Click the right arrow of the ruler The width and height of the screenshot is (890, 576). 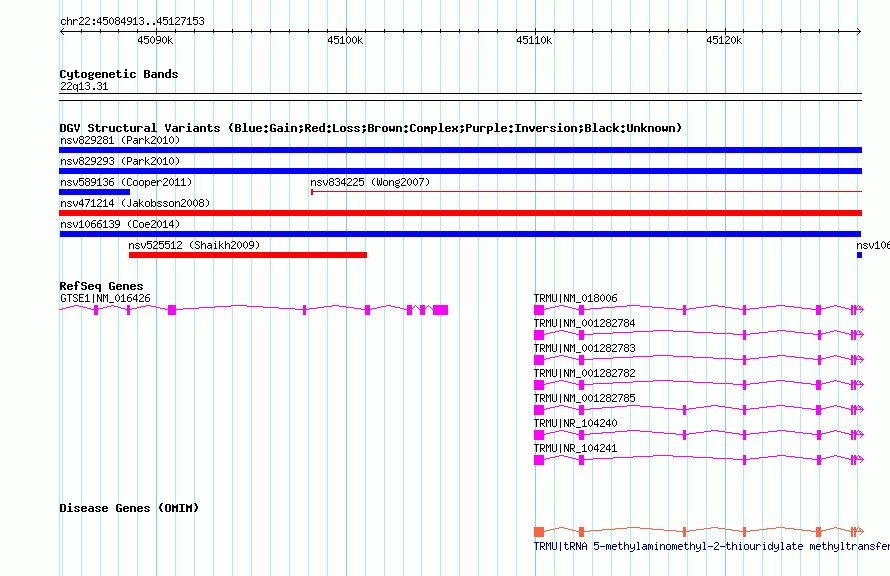[858, 32]
